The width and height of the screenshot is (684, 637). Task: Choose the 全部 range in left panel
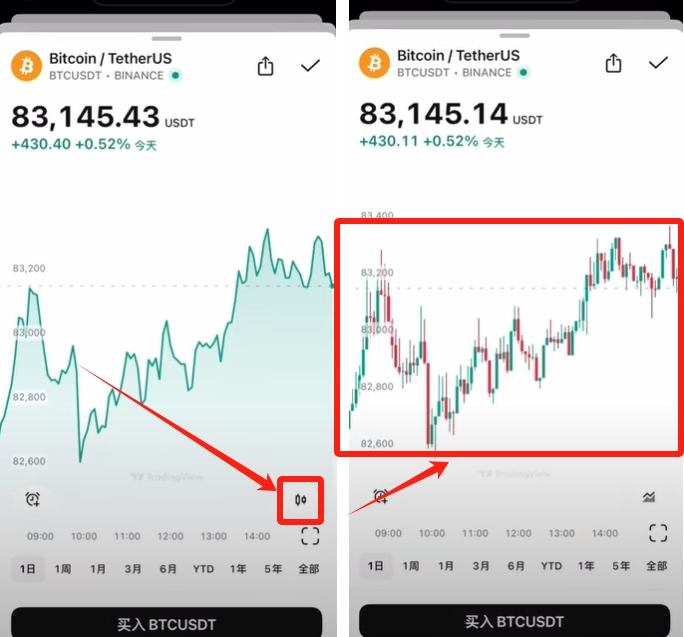(308, 569)
